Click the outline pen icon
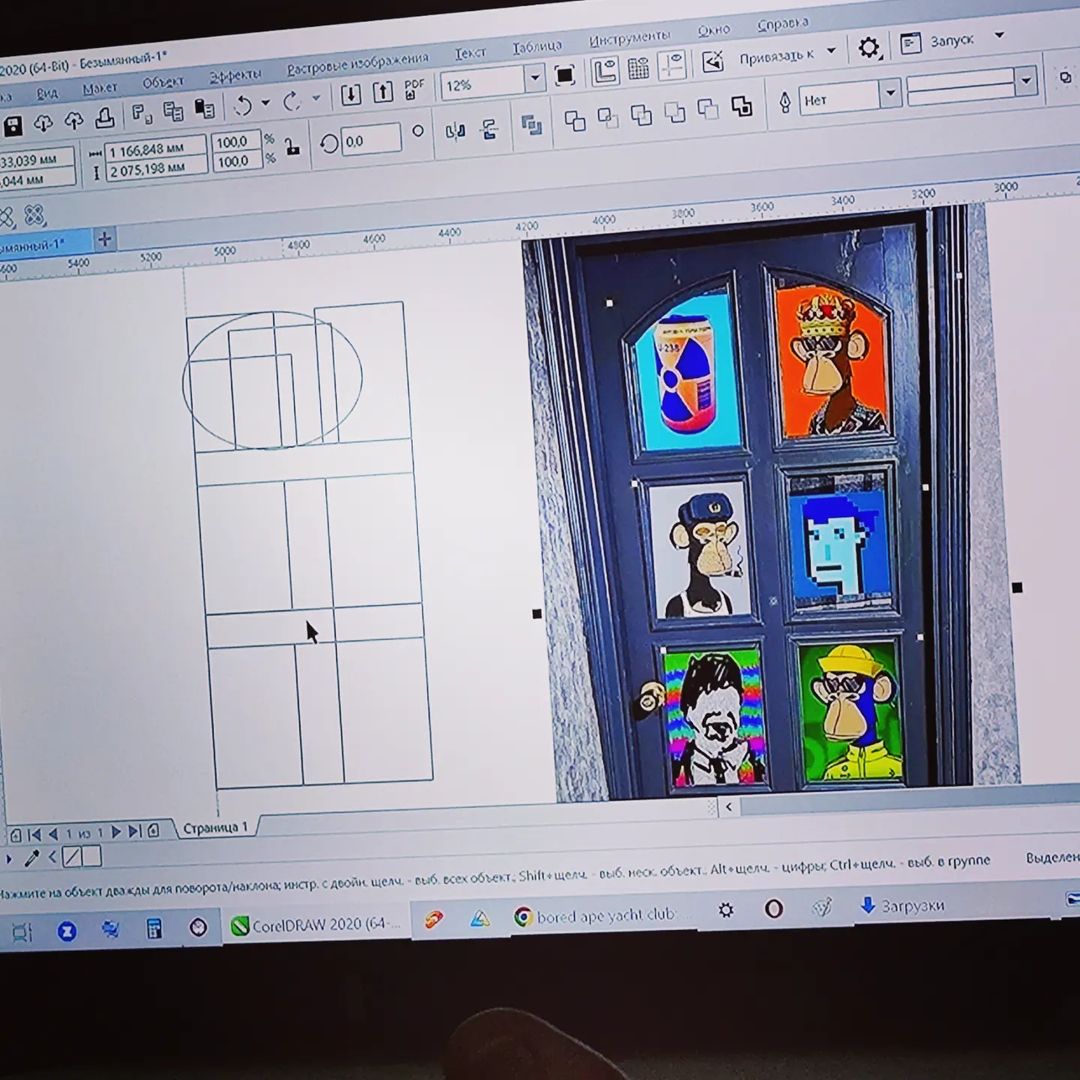Image resolution: width=1080 pixels, height=1080 pixels. point(785,103)
